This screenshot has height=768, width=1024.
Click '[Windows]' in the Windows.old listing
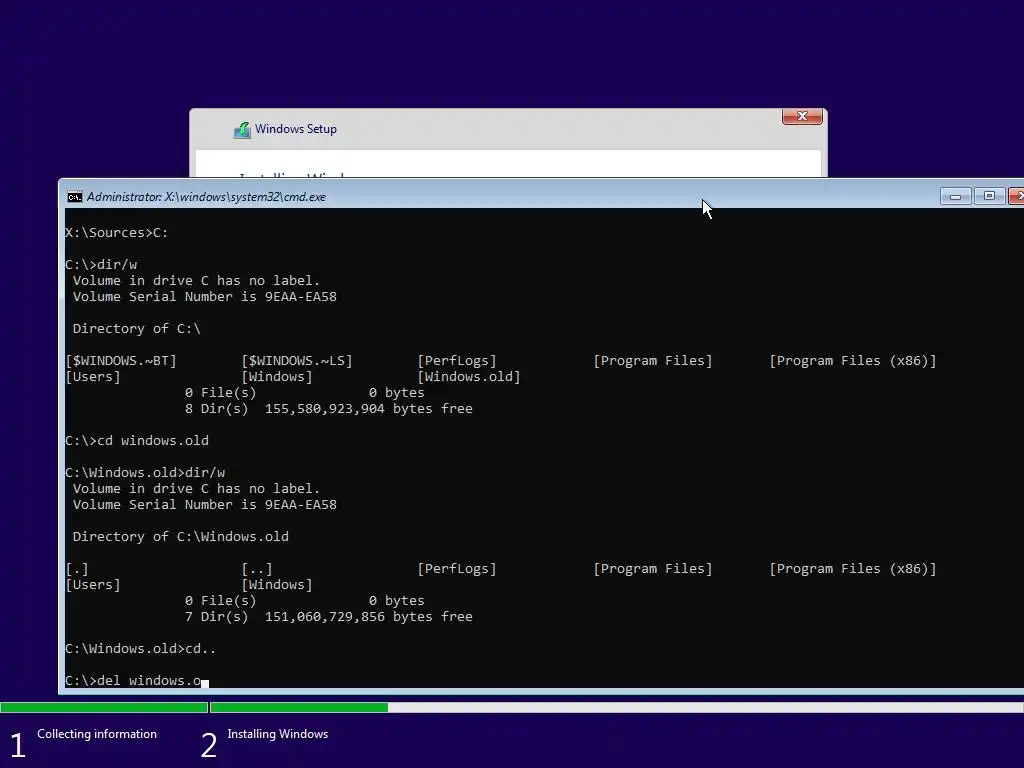click(277, 584)
